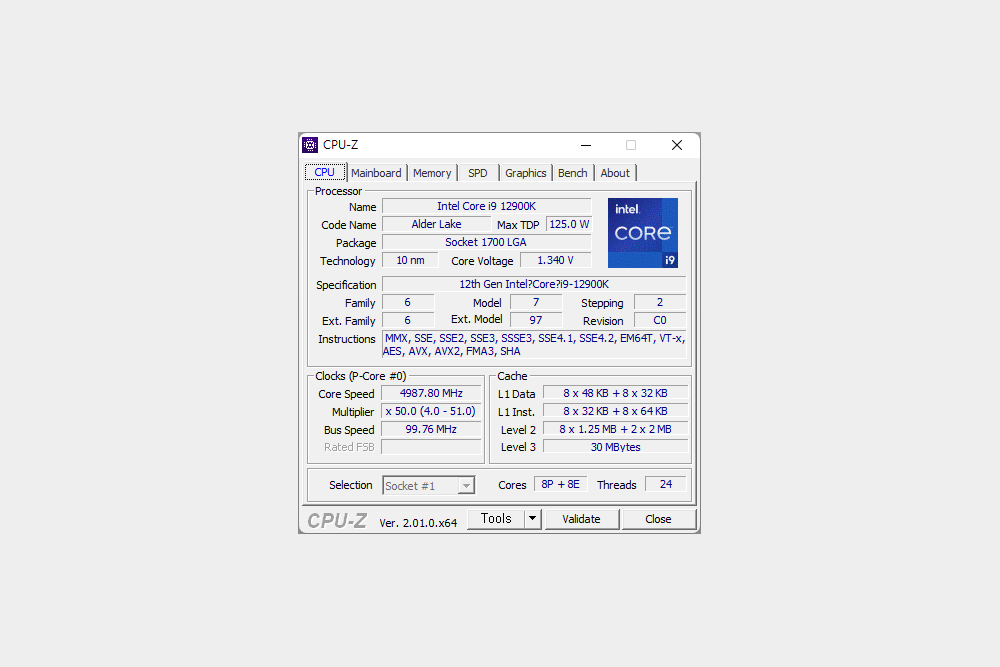Open the Mainboard tab

click(x=376, y=173)
